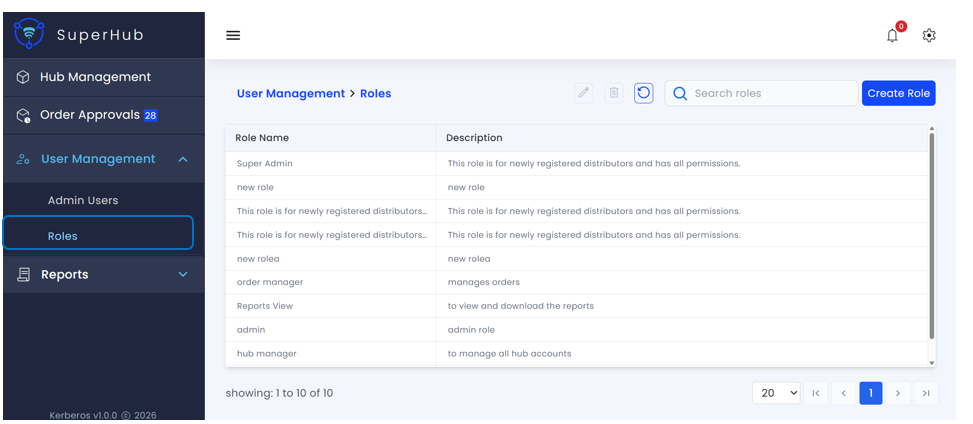Click the Create Role button

click(x=898, y=93)
